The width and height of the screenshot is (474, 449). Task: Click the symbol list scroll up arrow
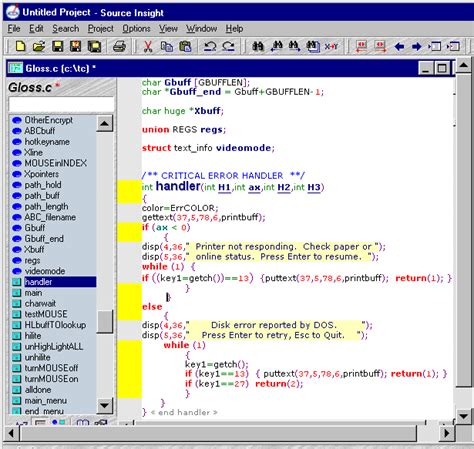point(105,123)
